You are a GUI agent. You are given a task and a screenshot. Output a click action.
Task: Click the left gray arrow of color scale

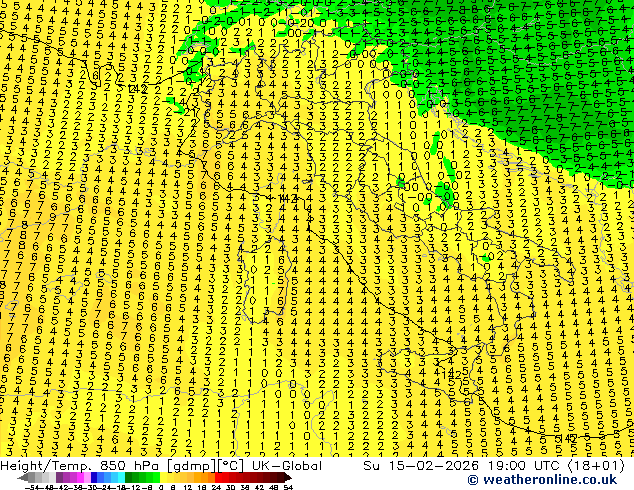point(22,477)
